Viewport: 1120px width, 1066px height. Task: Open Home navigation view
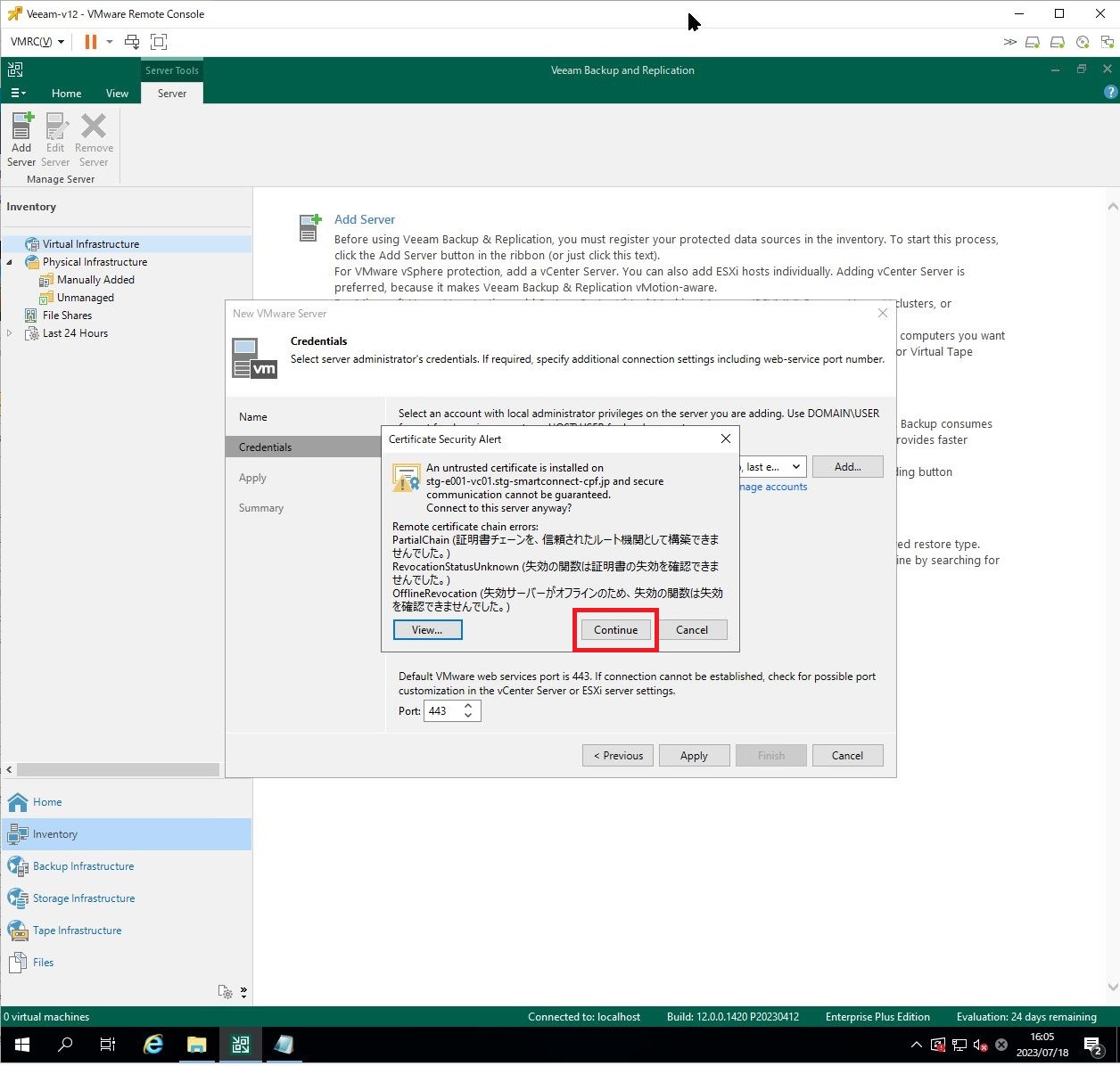126,802
